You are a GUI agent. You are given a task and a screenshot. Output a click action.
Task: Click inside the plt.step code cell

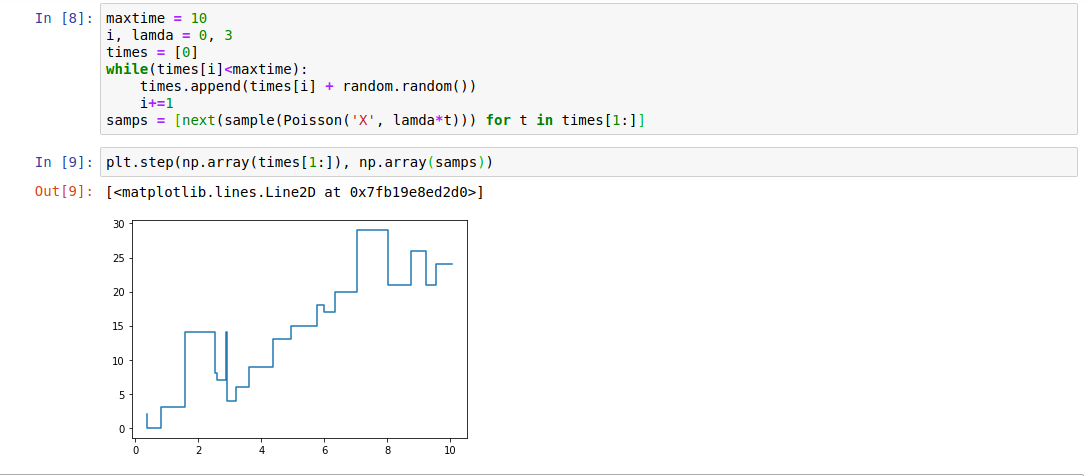tap(589, 162)
